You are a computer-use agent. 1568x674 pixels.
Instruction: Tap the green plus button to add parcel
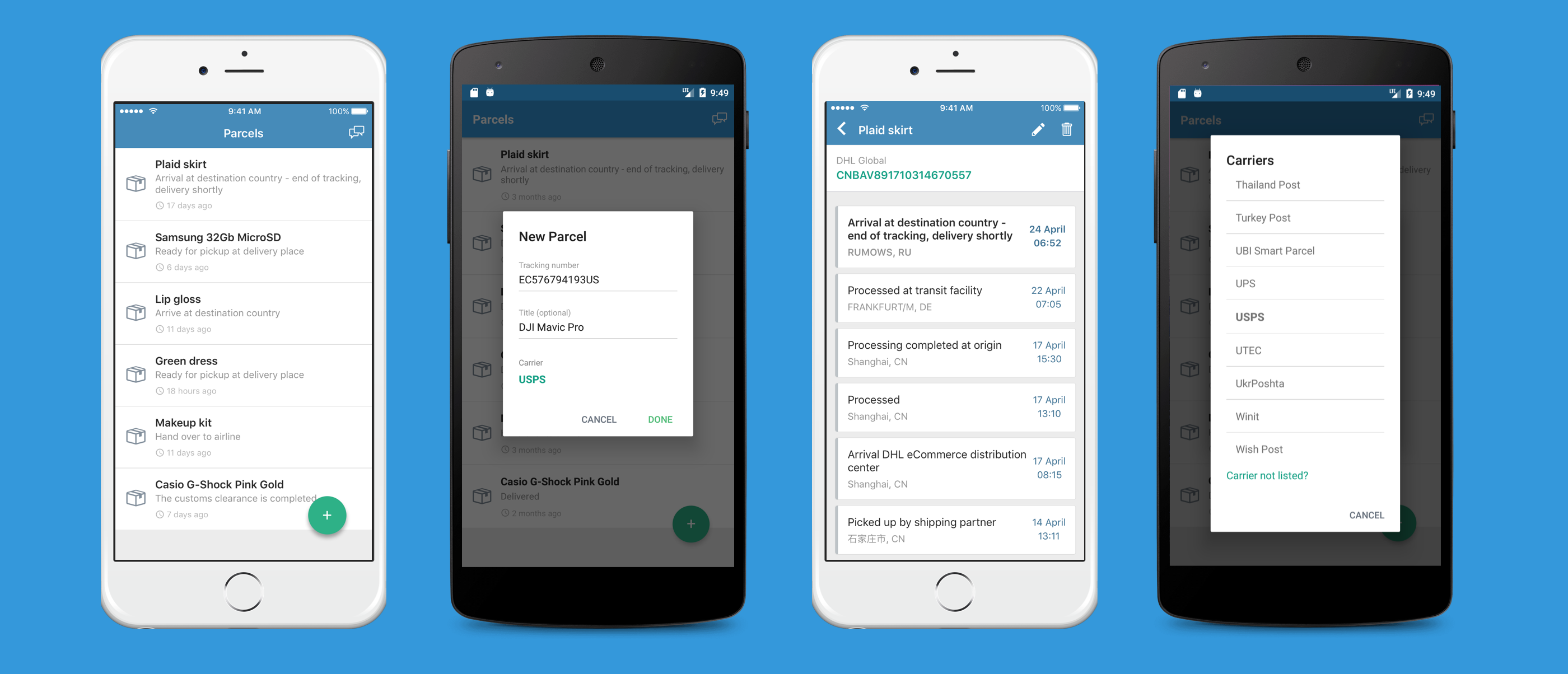click(x=327, y=515)
